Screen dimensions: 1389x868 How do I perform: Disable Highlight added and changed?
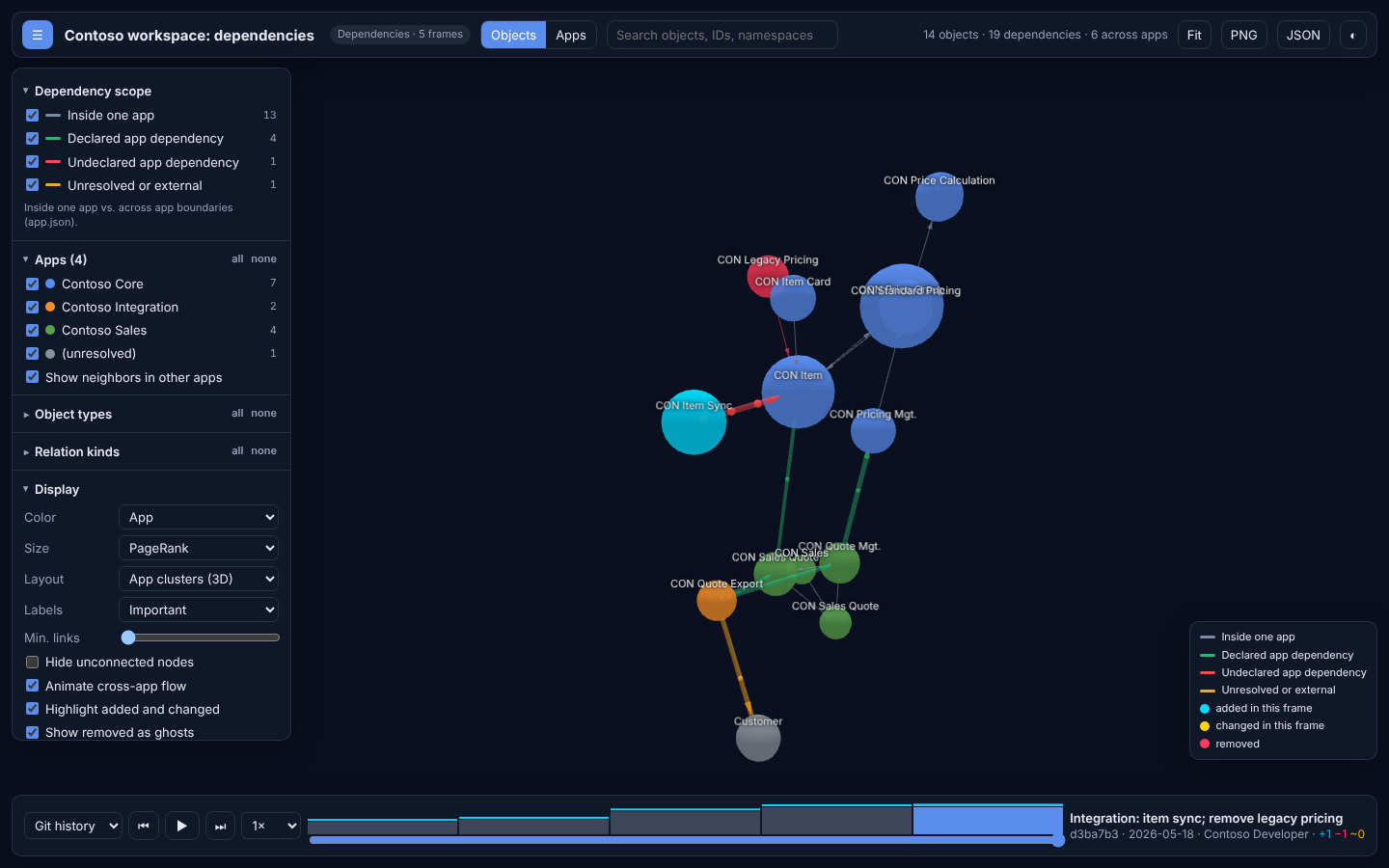point(32,709)
